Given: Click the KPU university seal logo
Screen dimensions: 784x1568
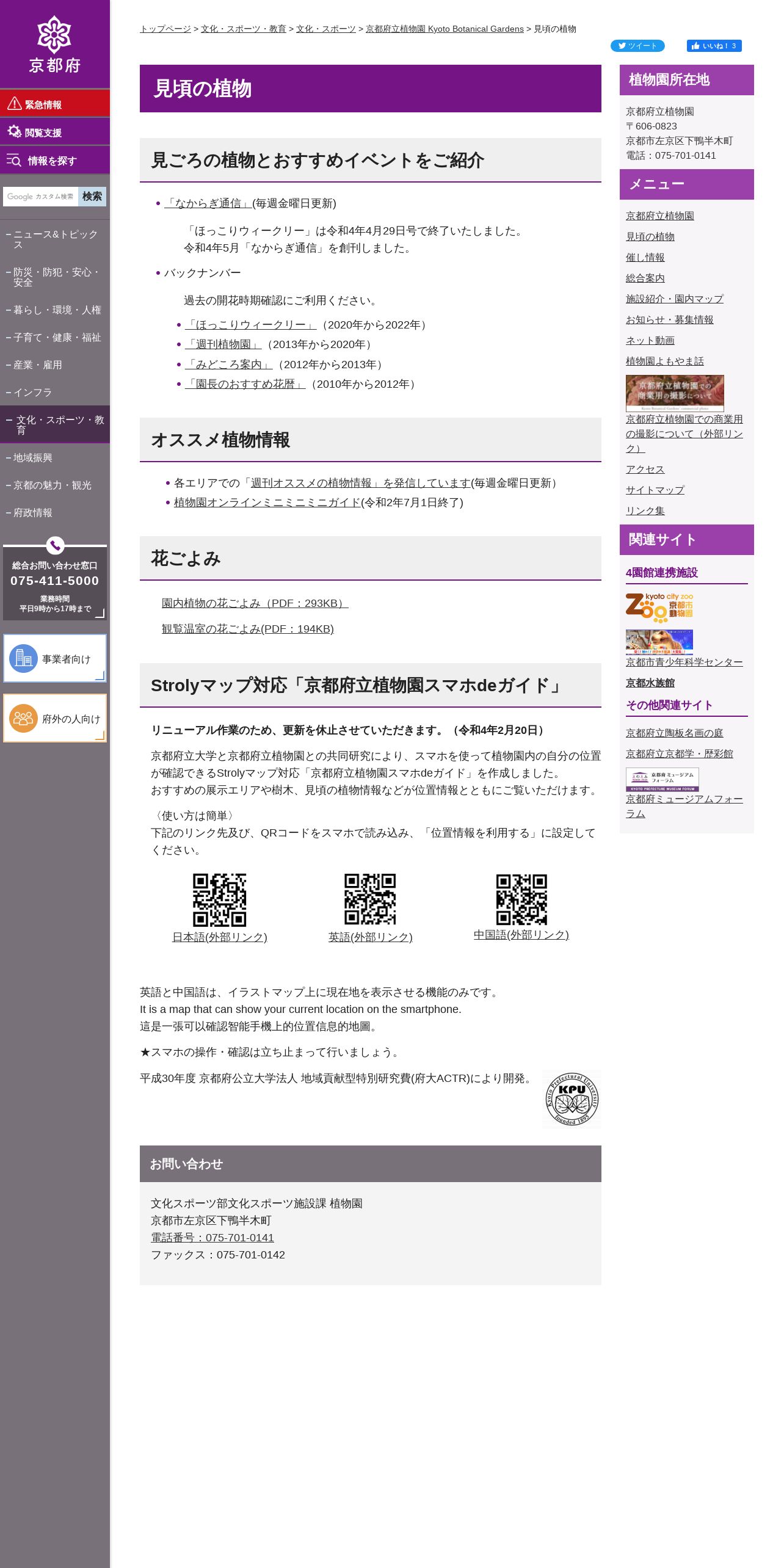Looking at the screenshot, I should (572, 1099).
